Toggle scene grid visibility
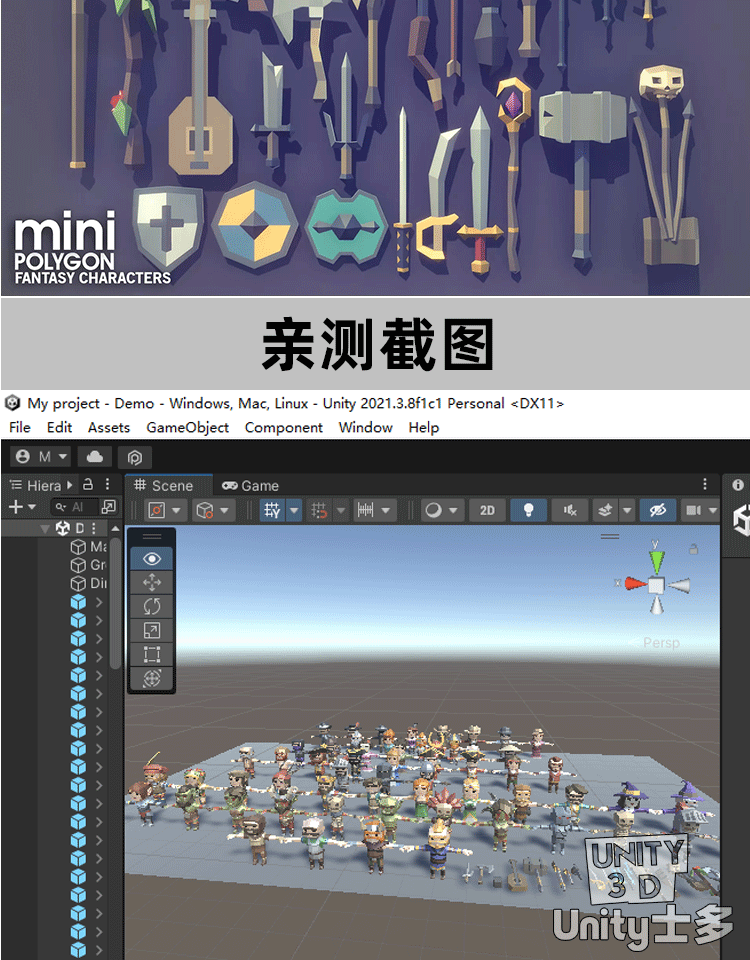The image size is (750, 960). click(272, 510)
